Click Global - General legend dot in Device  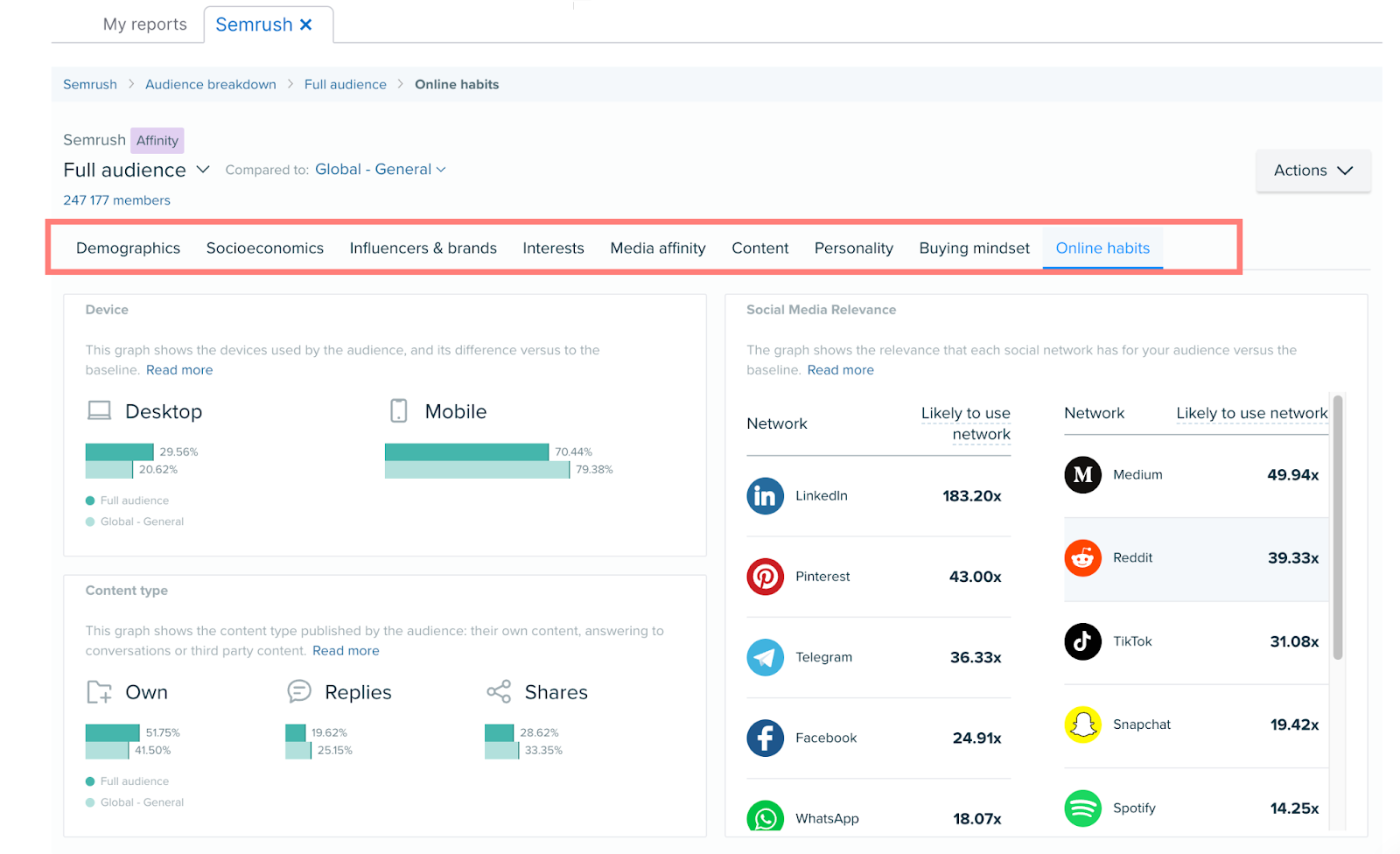pos(90,521)
